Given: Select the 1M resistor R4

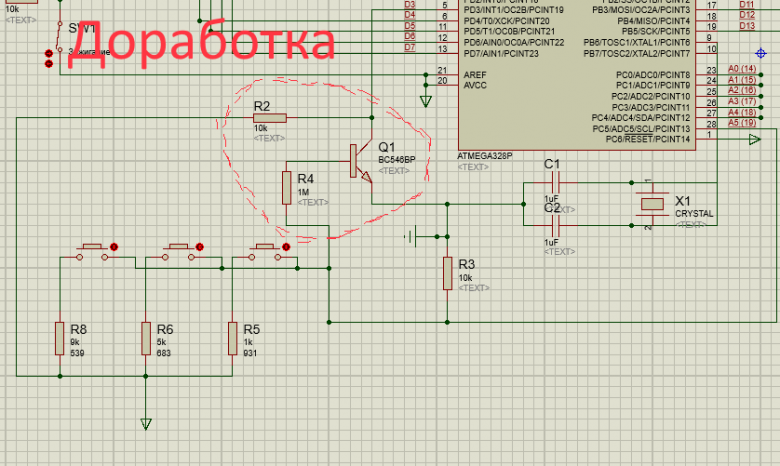Looking at the screenshot, I should 286,186.
